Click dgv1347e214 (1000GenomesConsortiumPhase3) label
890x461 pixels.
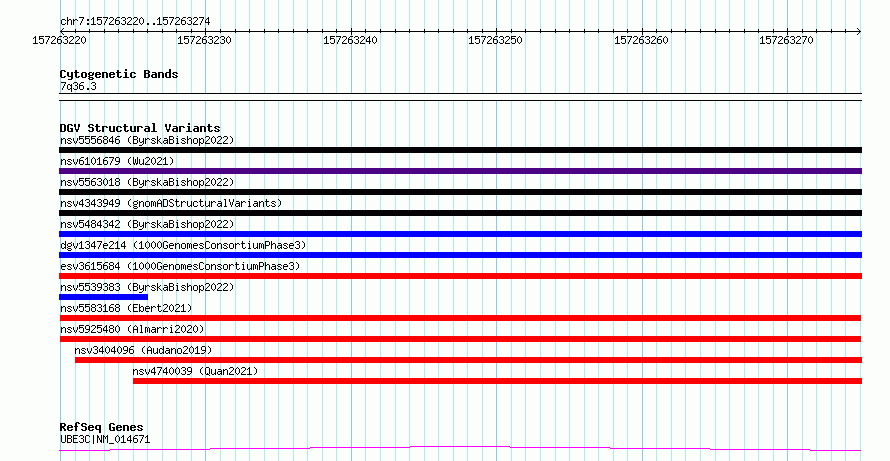click(183, 245)
